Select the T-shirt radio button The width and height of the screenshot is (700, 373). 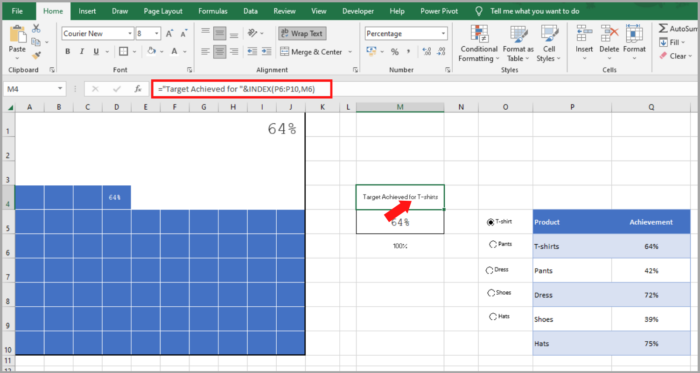click(491, 222)
